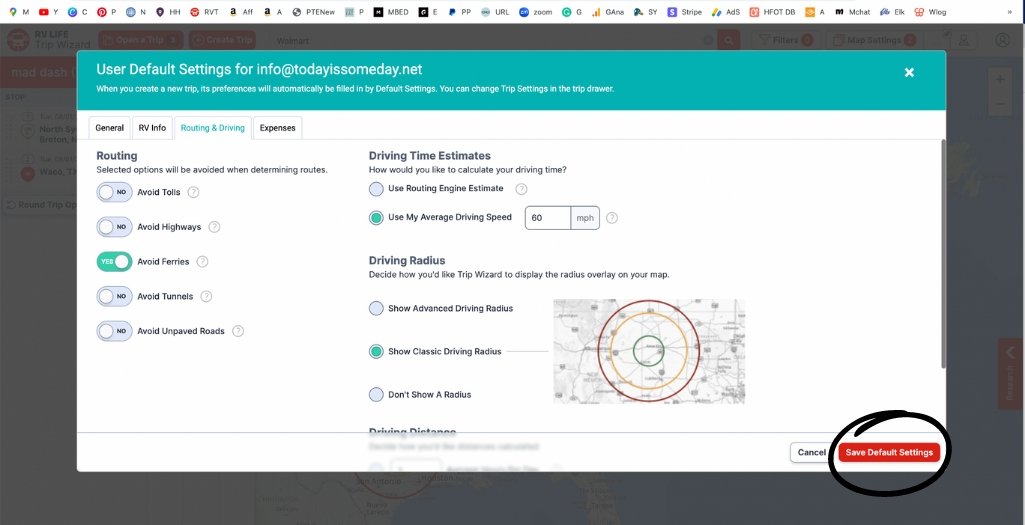Open the 'SY' bookmark
1025x525 pixels.
click(646, 12)
